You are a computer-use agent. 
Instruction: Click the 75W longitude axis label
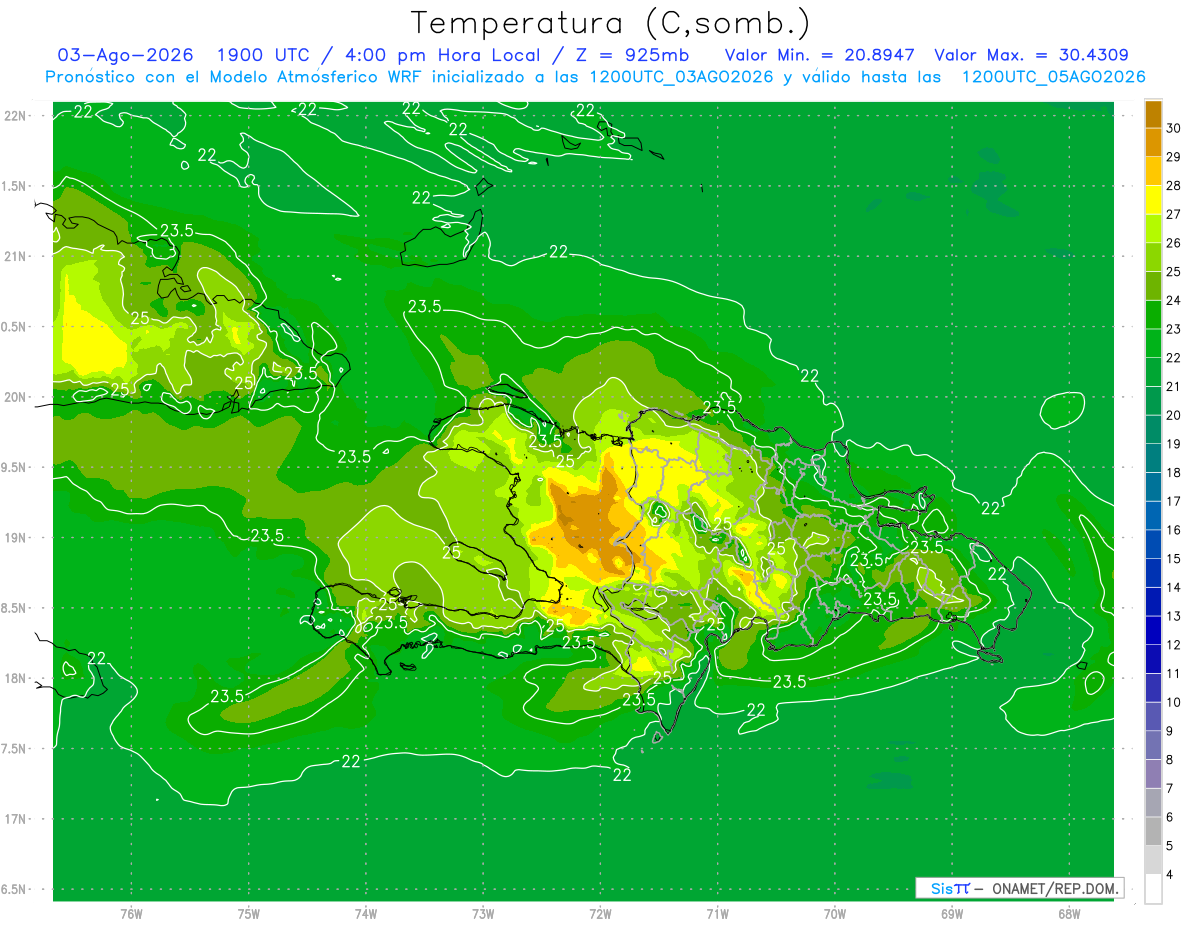(x=249, y=913)
